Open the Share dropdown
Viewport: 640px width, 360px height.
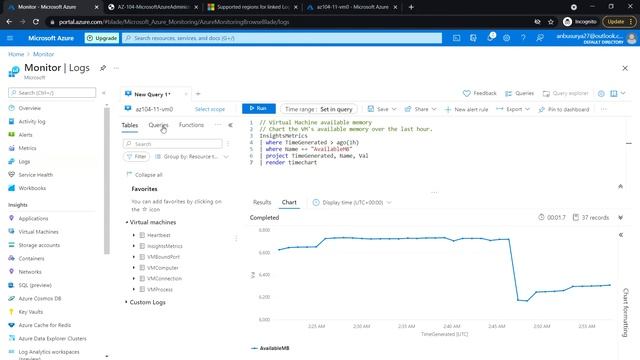[x=420, y=109]
